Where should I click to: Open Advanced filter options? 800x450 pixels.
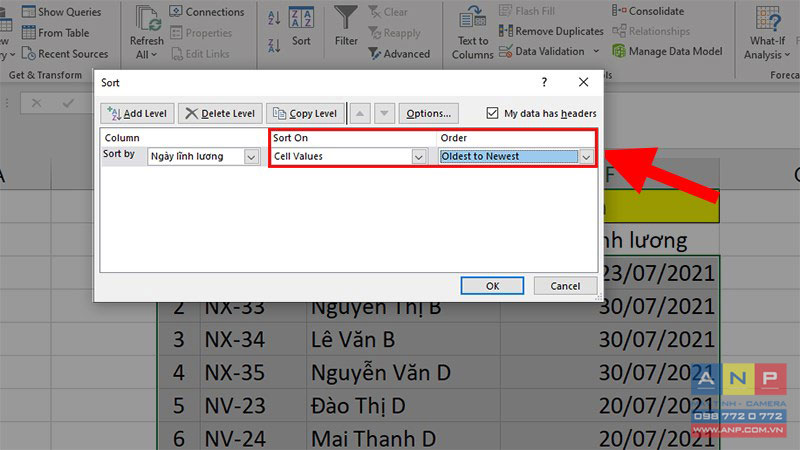click(399, 54)
